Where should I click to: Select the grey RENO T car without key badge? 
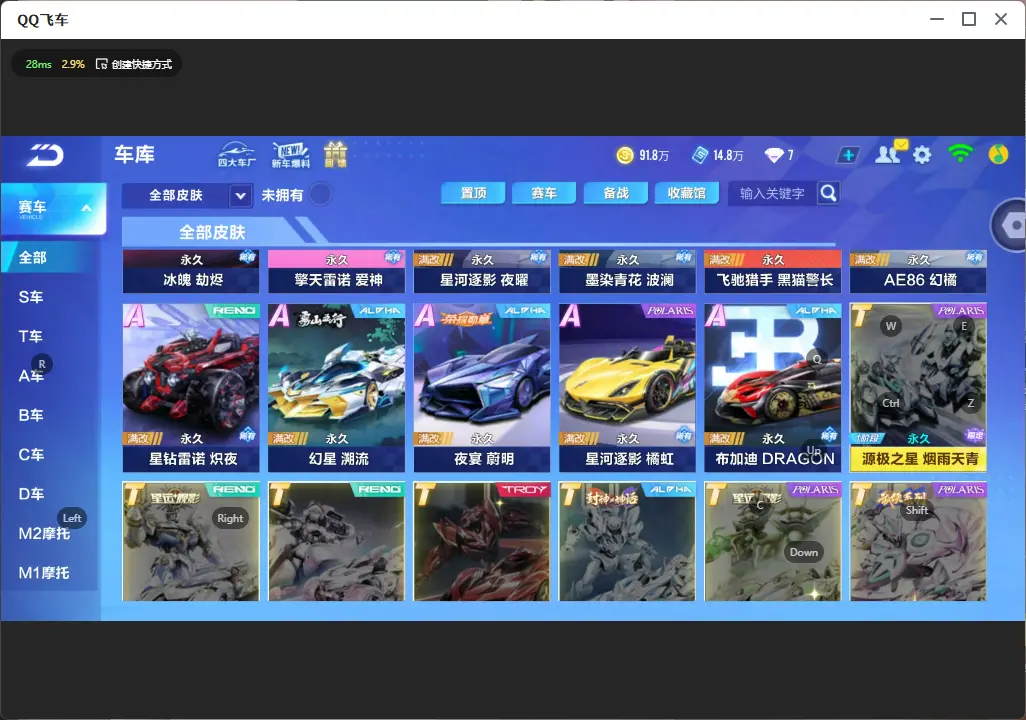click(x=336, y=541)
